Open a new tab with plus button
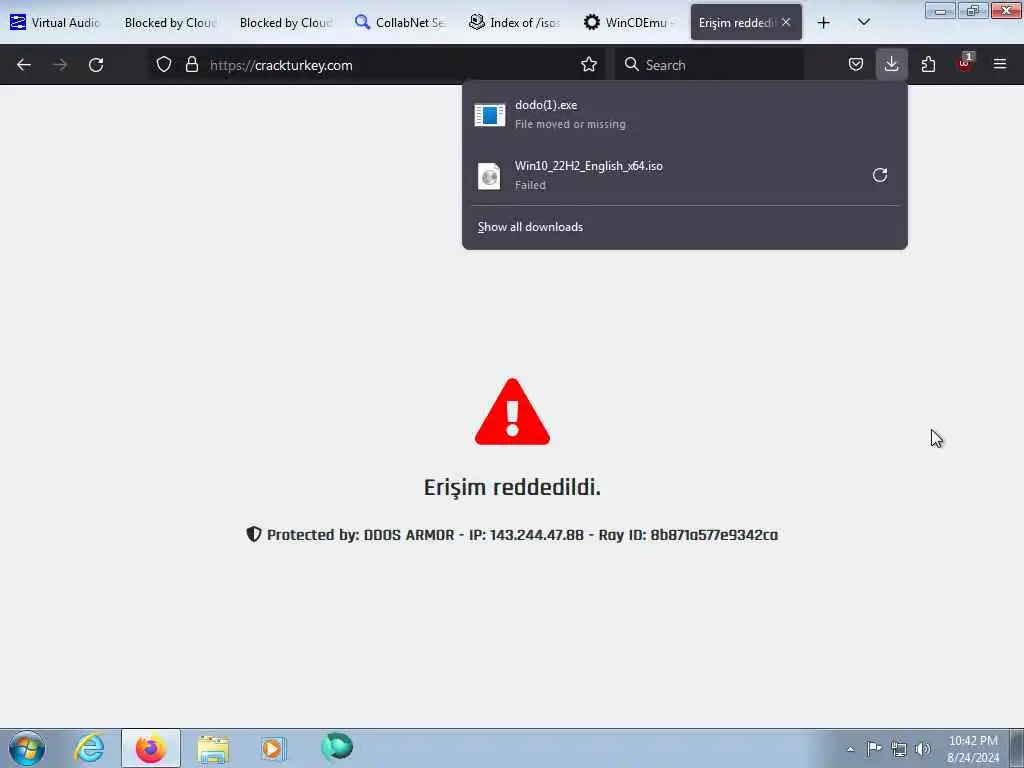1024x768 pixels. [824, 22]
